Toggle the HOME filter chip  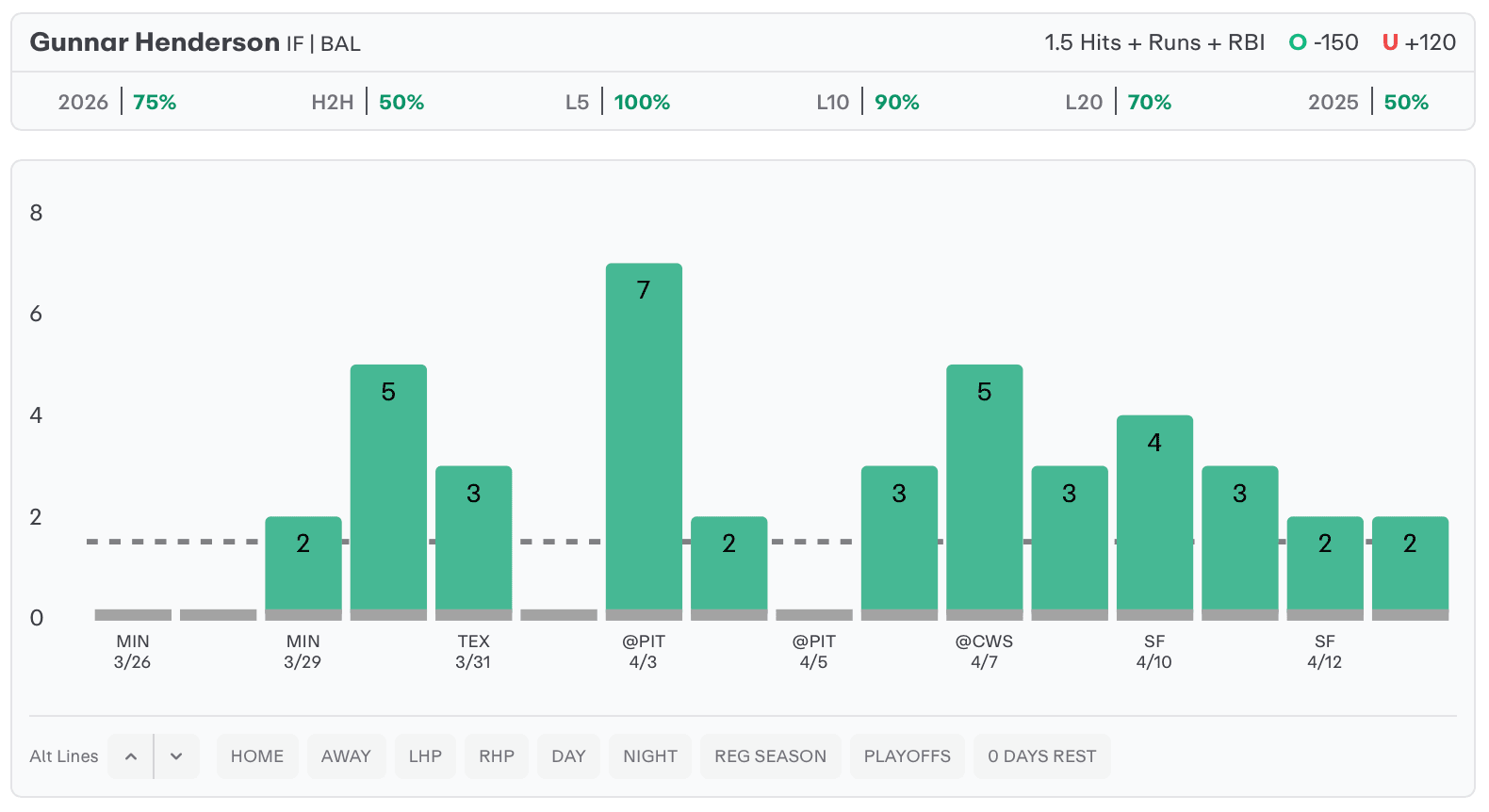click(x=257, y=756)
